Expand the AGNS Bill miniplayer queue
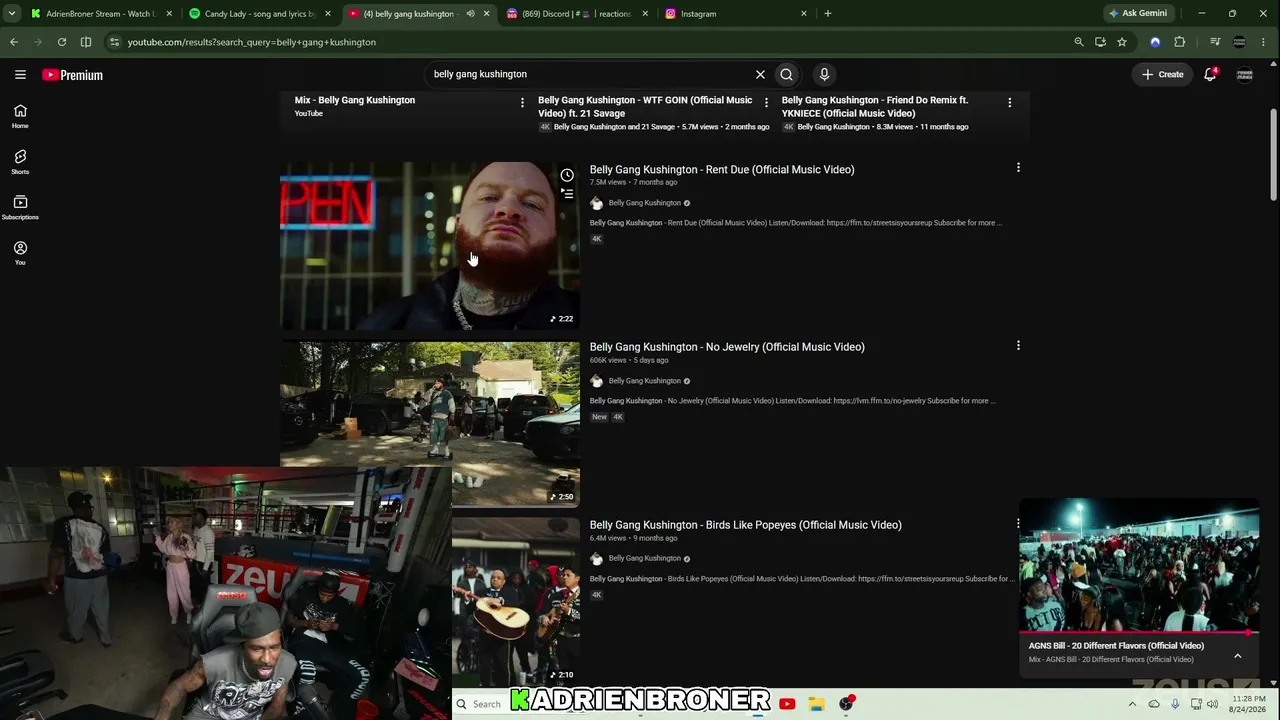This screenshot has width=1280, height=720. pyautogui.click(x=1237, y=656)
